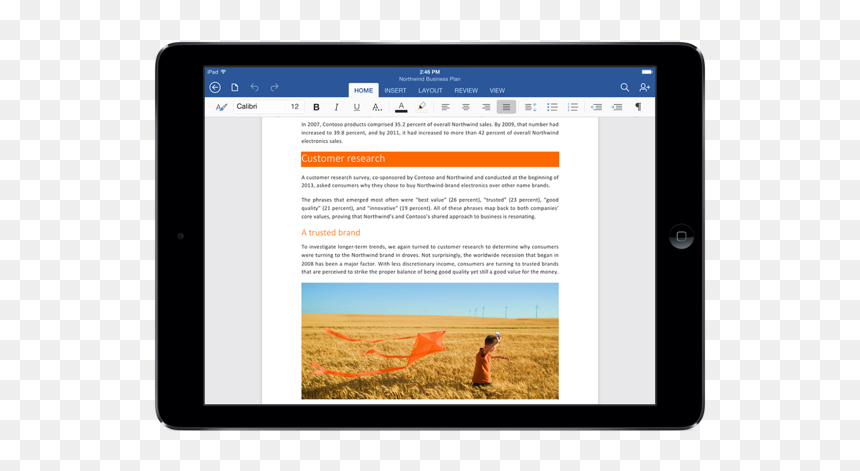Viewport: 860px width, 471px height.
Task: Apply the black font color
Action: [401, 107]
